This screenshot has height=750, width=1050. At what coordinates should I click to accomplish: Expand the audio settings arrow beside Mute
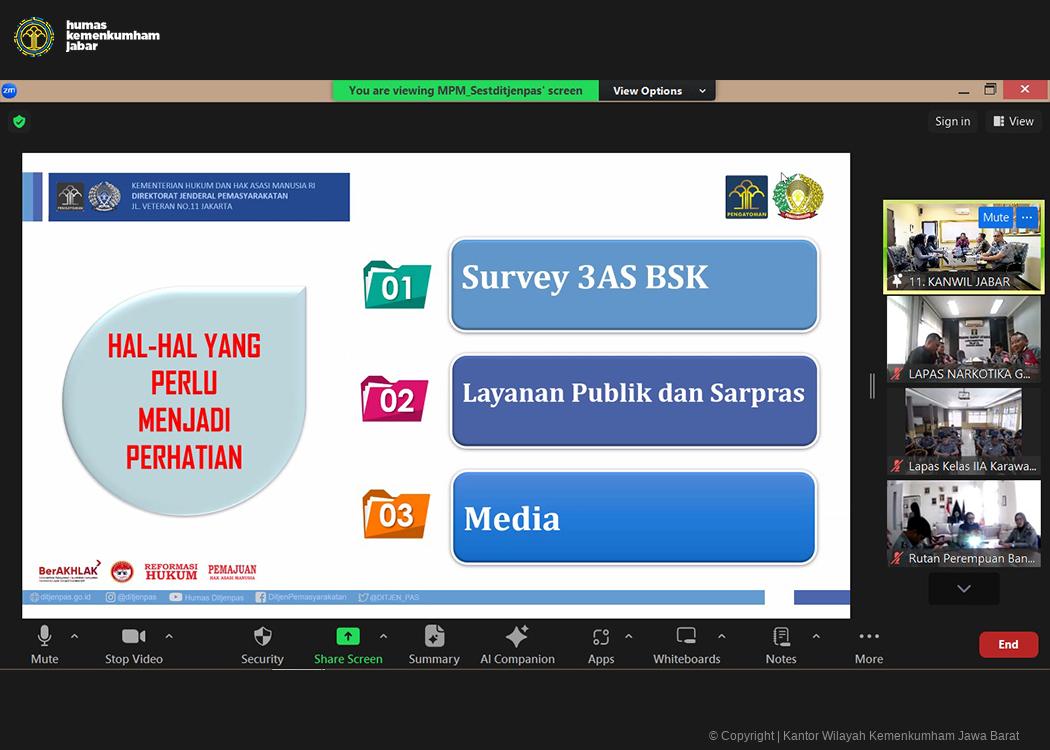tap(74, 636)
